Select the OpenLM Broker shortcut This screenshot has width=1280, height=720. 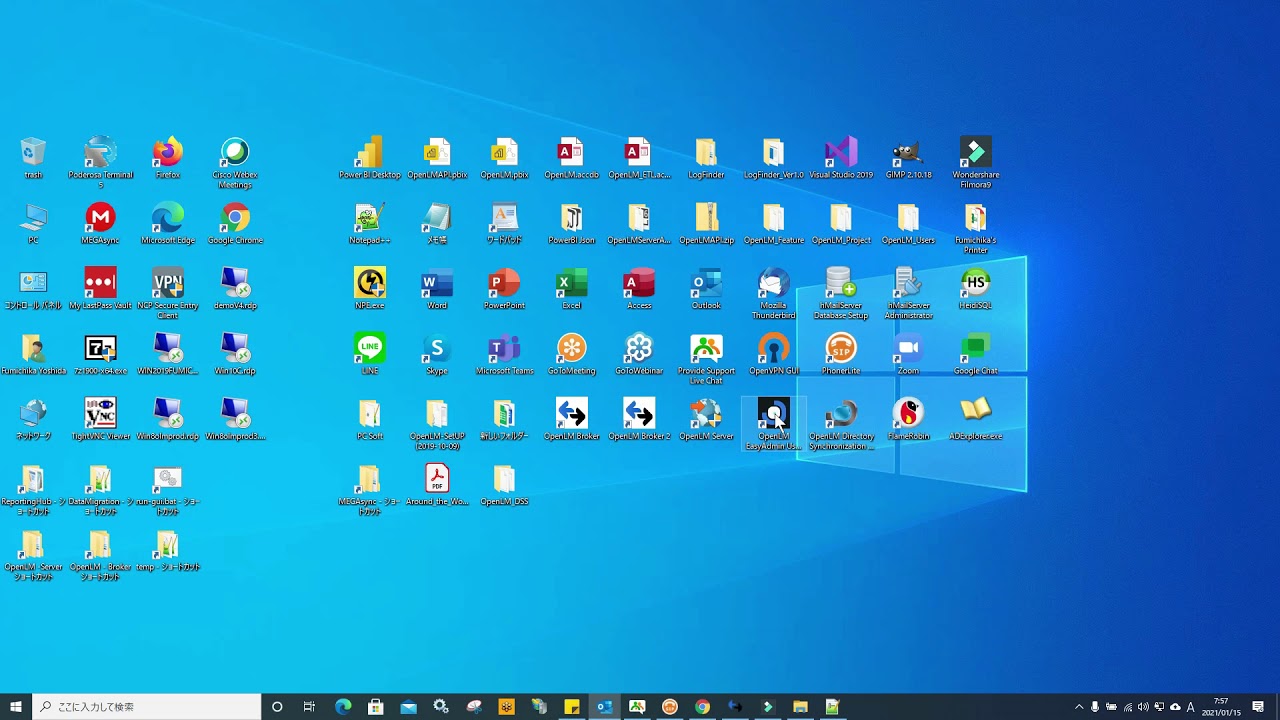pos(571,420)
